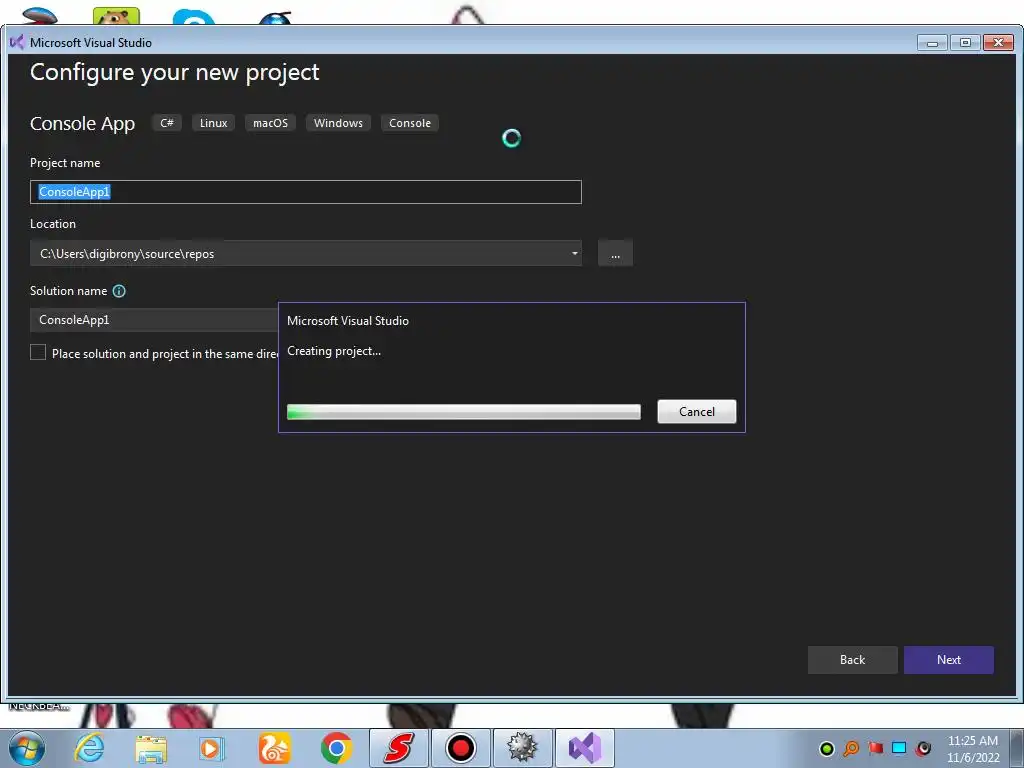This screenshot has width=1024, height=768.
Task: Click the Creating project progress bar
Action: point(464,411)
